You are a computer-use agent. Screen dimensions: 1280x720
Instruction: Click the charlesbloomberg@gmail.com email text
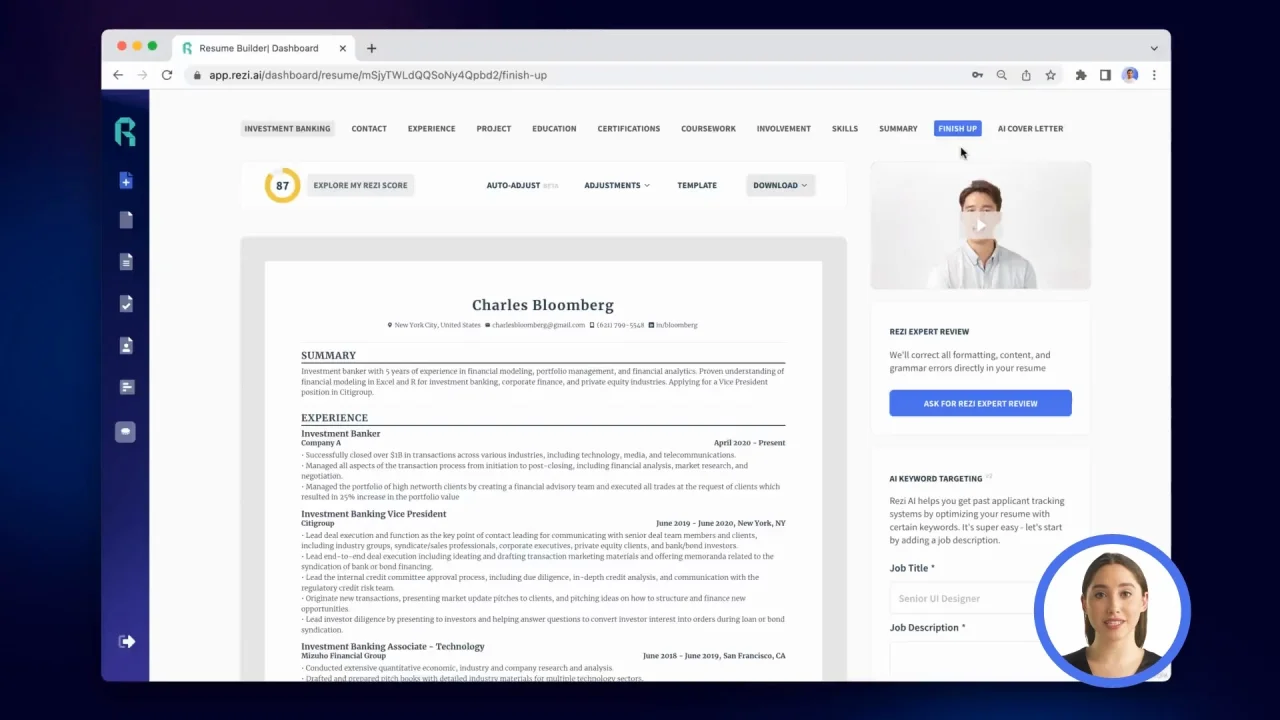coord(538,325)
